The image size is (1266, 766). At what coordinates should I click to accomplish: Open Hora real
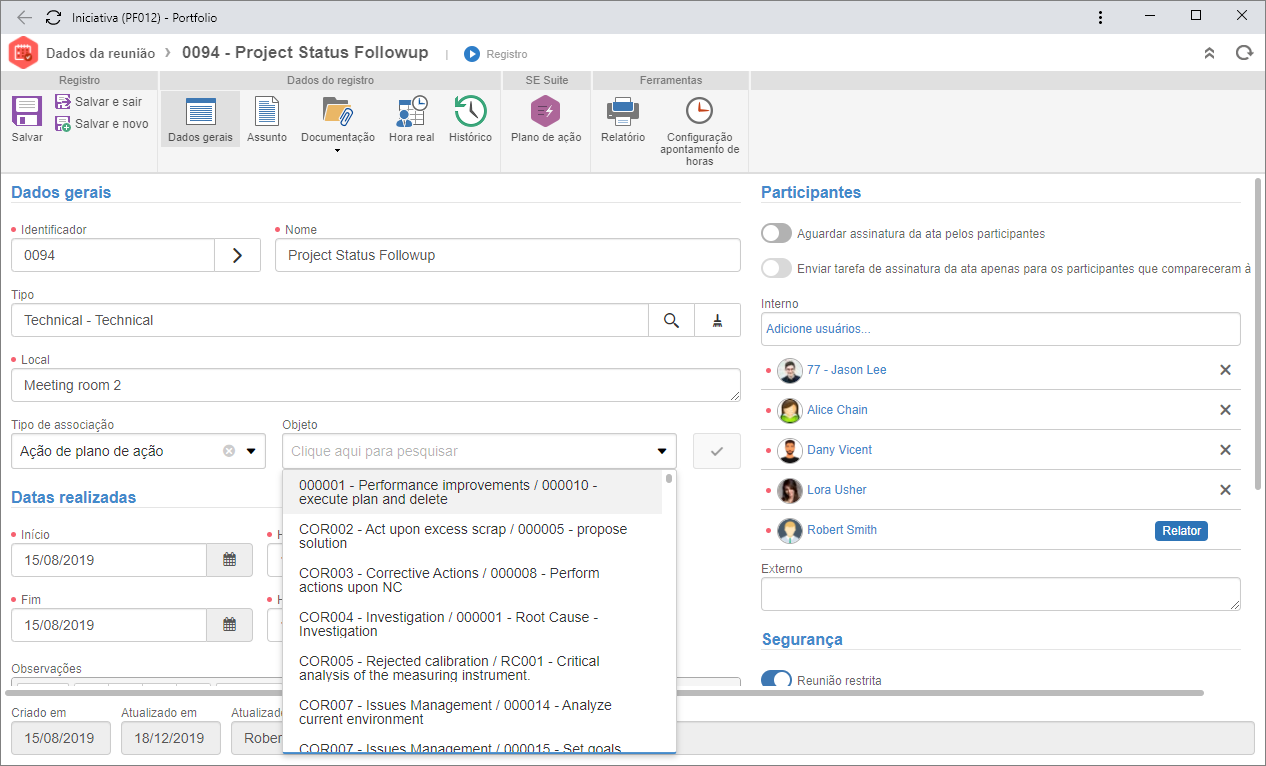412,119
